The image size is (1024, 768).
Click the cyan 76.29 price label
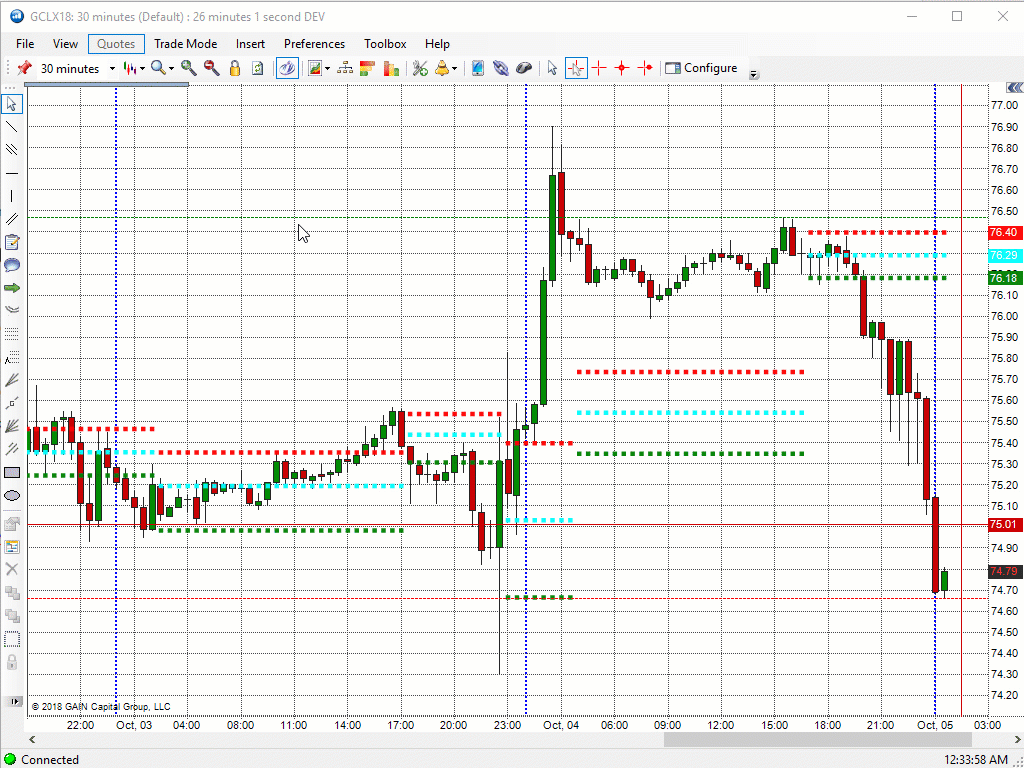(1003, 255)
